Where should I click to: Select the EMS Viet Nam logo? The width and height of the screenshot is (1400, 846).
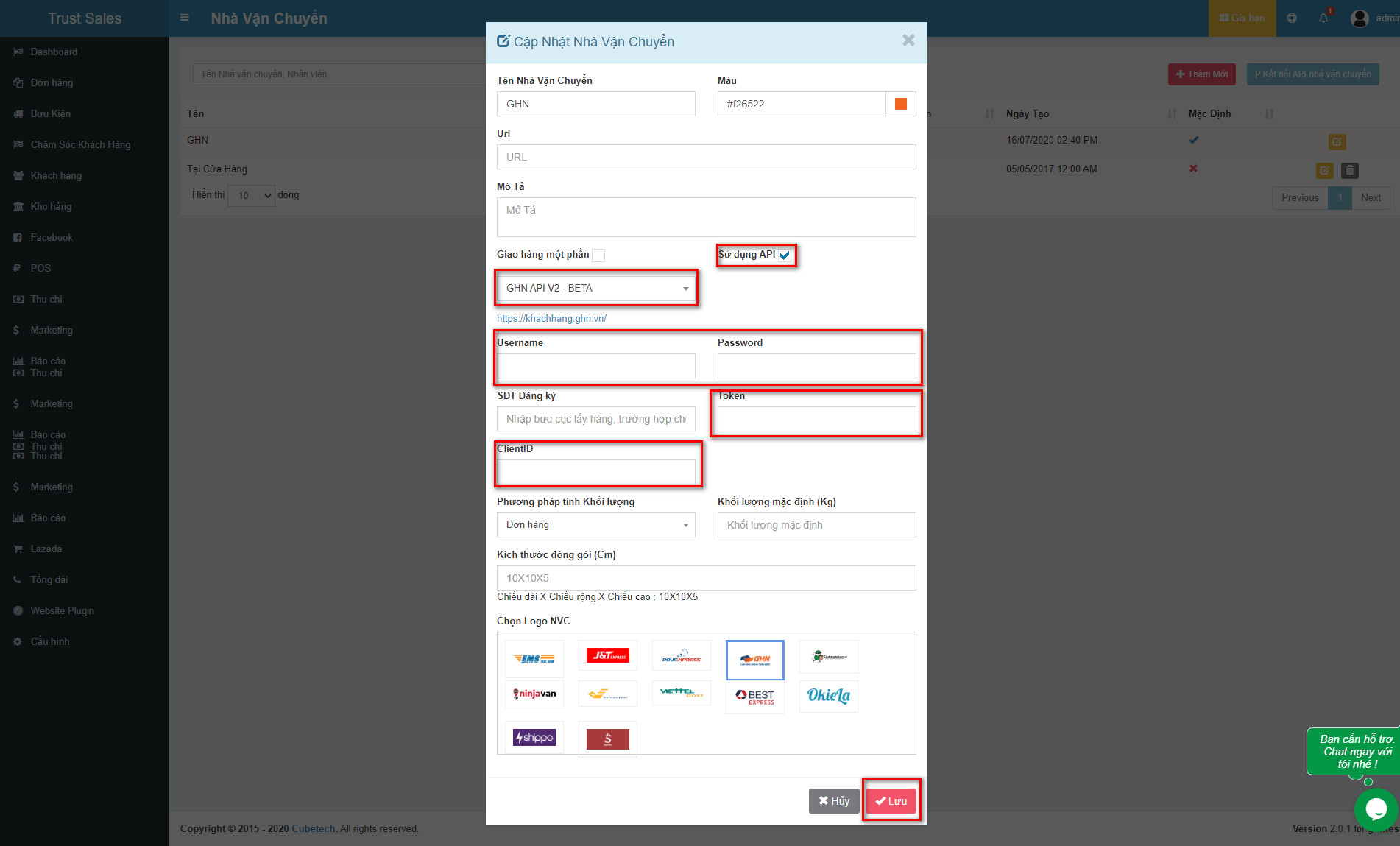point(534,658)
